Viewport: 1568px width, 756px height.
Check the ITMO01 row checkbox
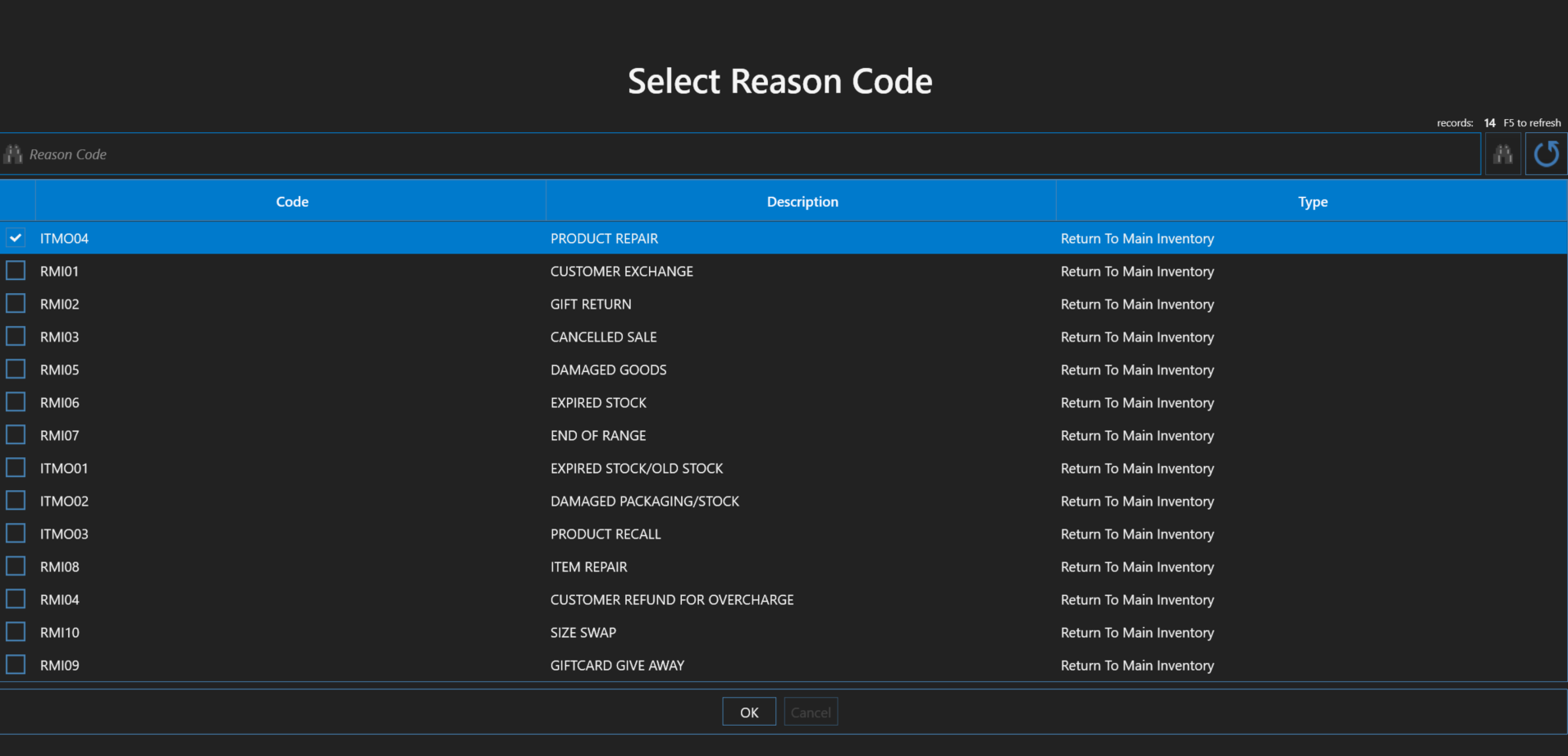16,468
